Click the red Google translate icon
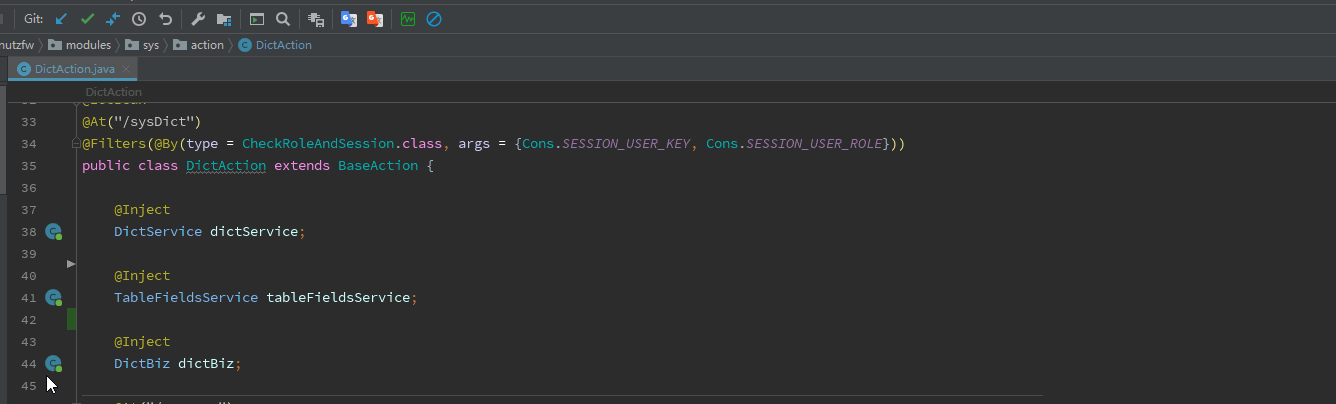This screenshot has height=404, width=1336. [375, 19]
